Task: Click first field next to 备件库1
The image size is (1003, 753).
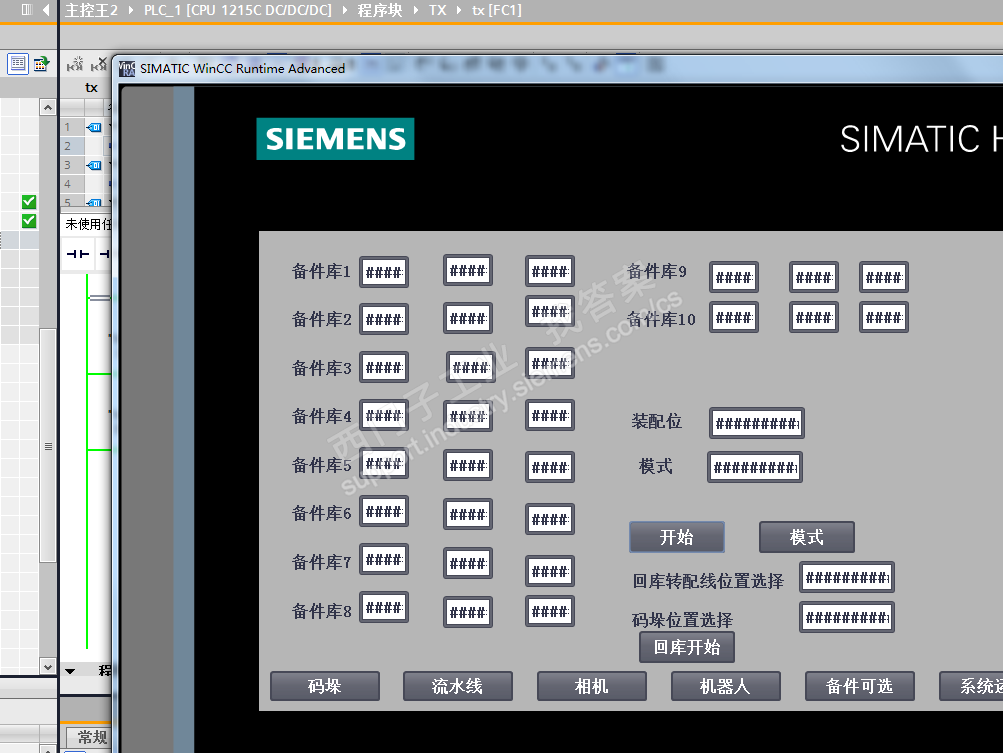Action: click(384, 273)
